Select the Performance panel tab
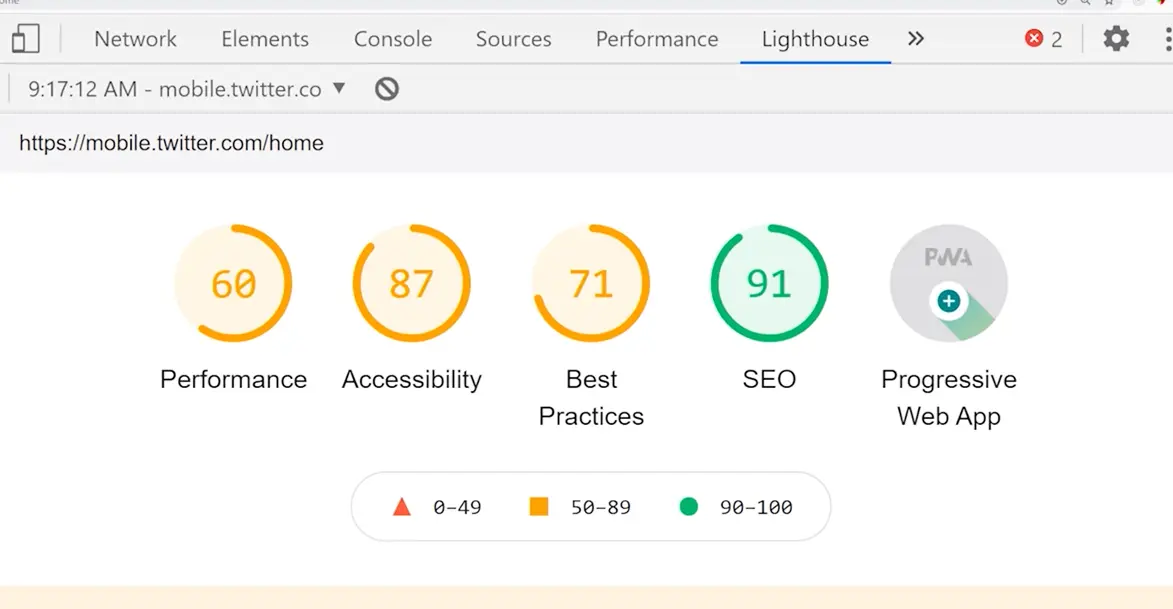The width and height of the screenshot is (1173, 609). (657, 39)
